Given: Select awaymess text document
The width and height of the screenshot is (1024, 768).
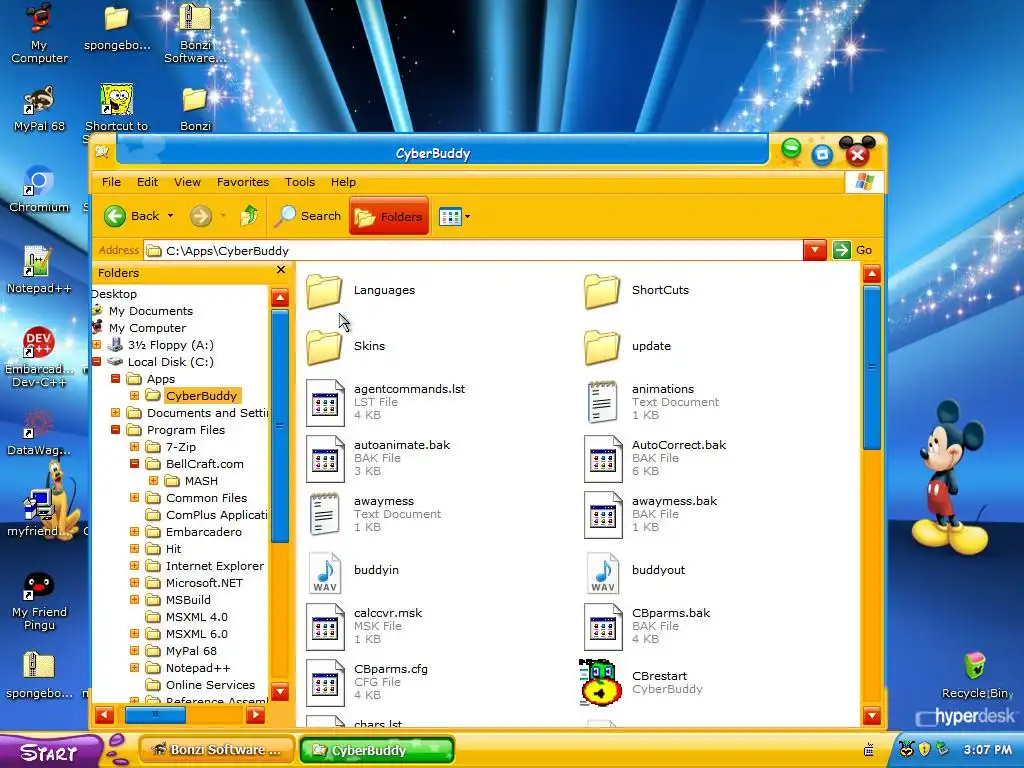Looking at the screenshot, I should coord(374,514).
